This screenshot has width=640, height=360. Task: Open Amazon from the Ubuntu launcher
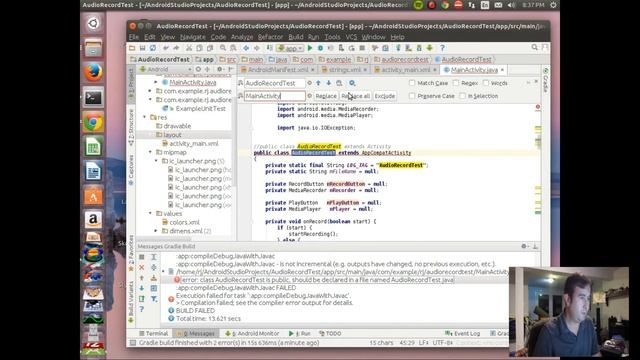tap(93, 220)
